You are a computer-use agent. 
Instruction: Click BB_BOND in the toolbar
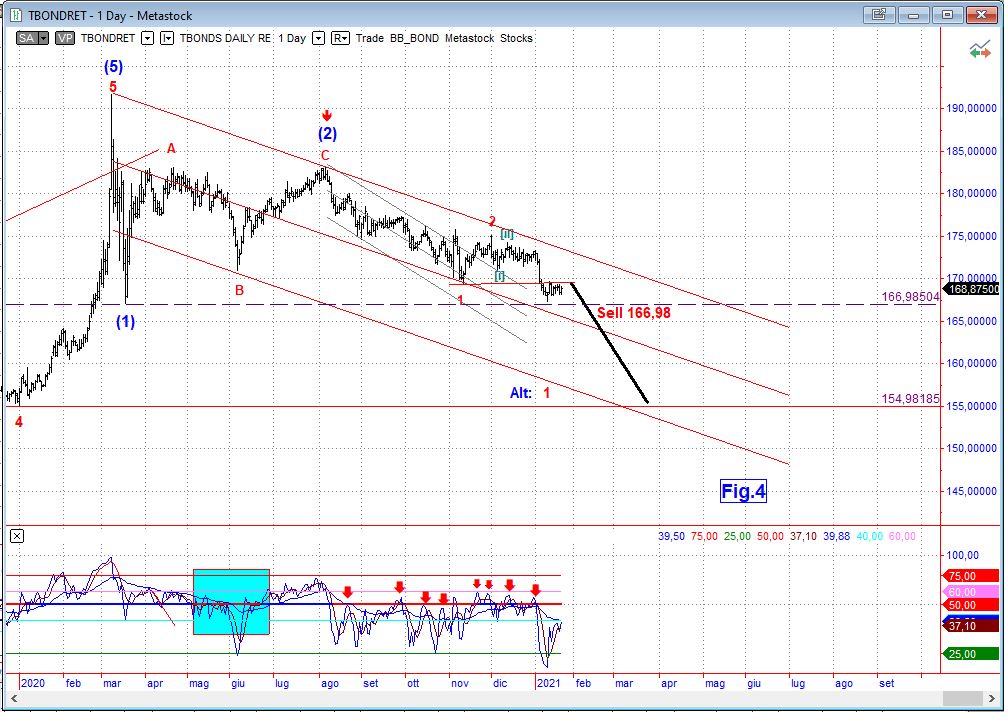[x=414, y=38]
